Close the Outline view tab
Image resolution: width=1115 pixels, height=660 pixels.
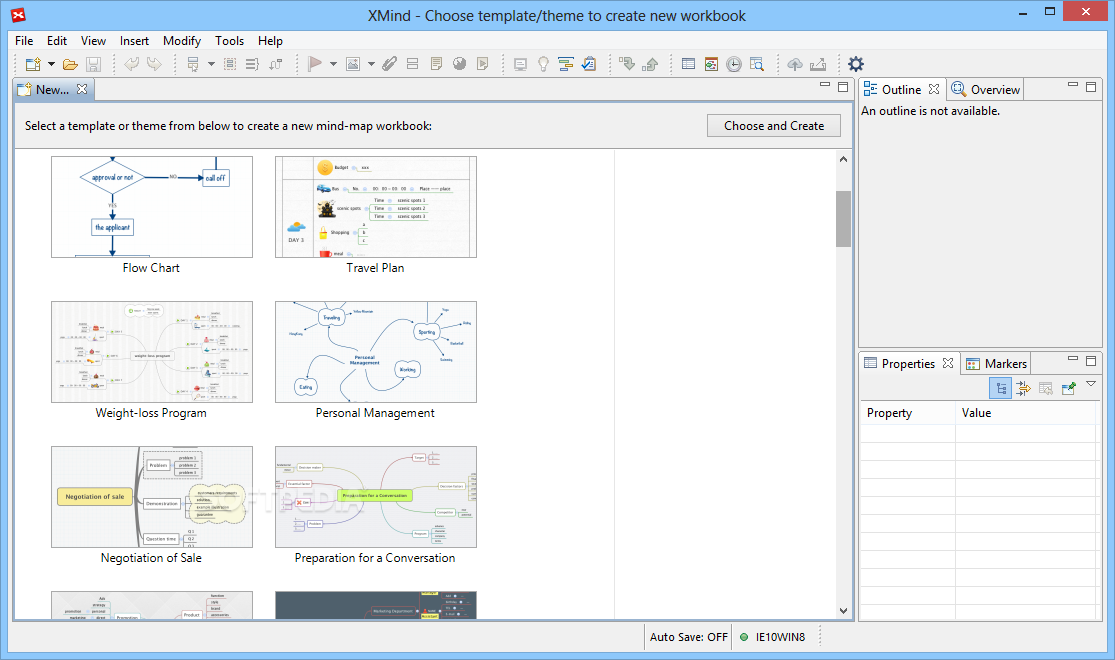(x=934, y=90)
